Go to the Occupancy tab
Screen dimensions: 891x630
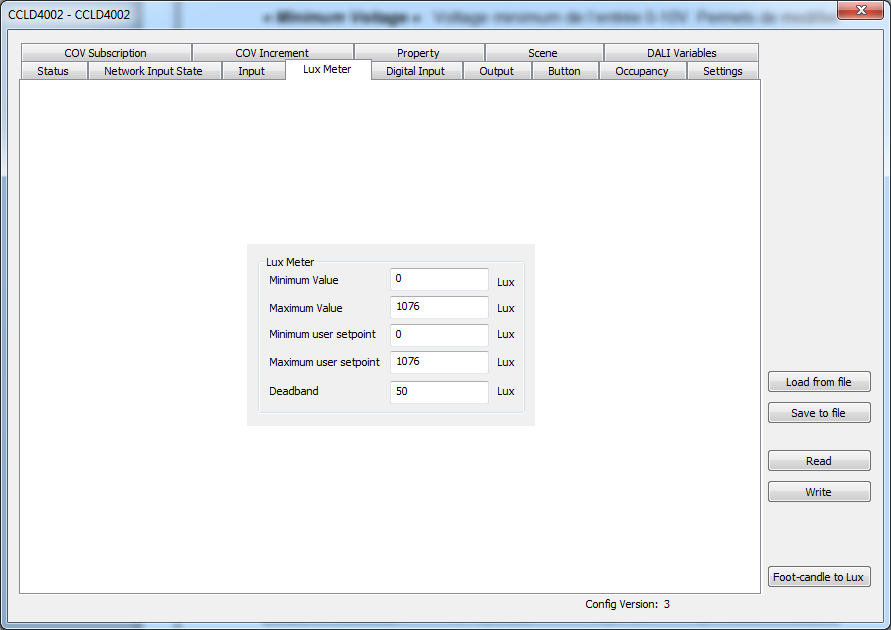(643, 71)
